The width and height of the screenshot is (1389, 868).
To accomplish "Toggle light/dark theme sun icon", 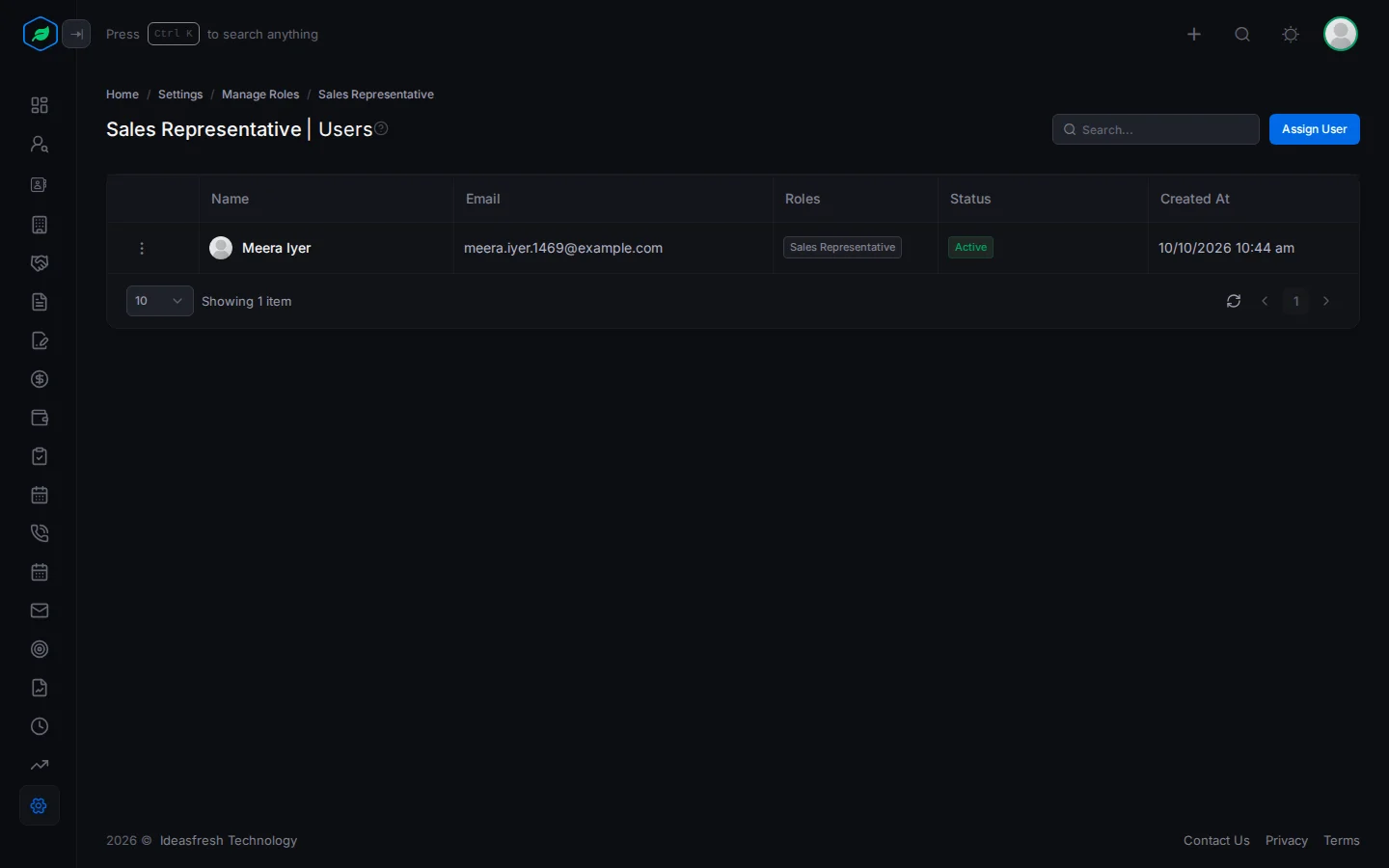I will coord(1291,35).
